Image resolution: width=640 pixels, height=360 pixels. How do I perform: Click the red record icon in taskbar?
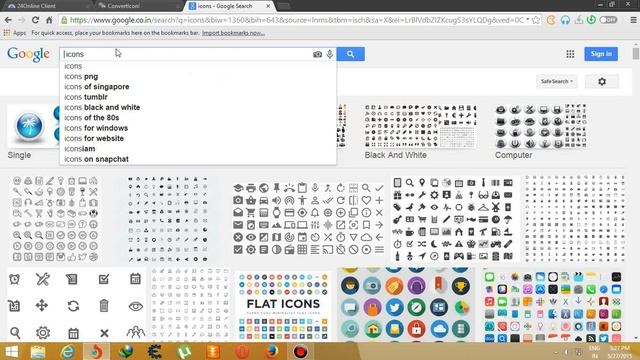300,351
